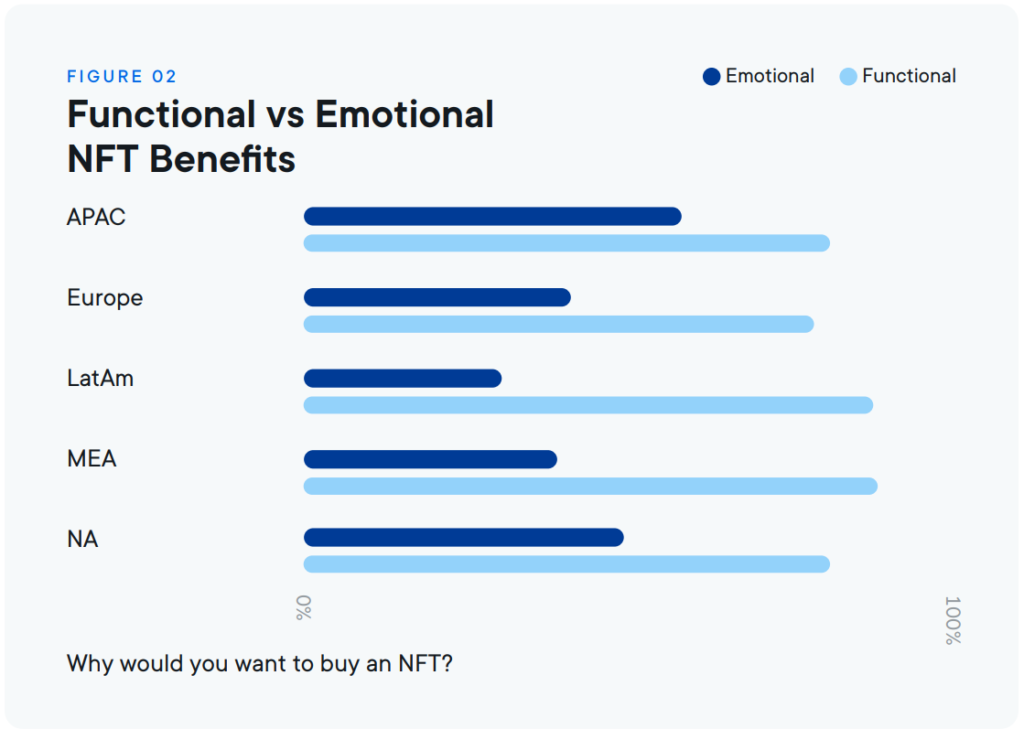The width and height of the screenshot is (1024, 729).
Task: Click the LatAm region label
Action: pos(100,378)
